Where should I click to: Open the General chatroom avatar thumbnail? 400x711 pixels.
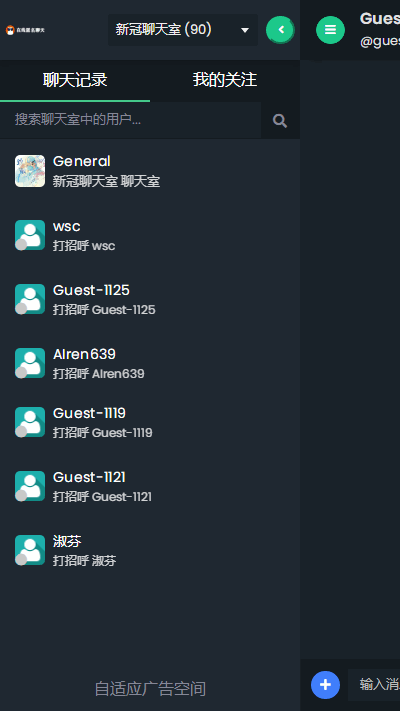[30, 171]
